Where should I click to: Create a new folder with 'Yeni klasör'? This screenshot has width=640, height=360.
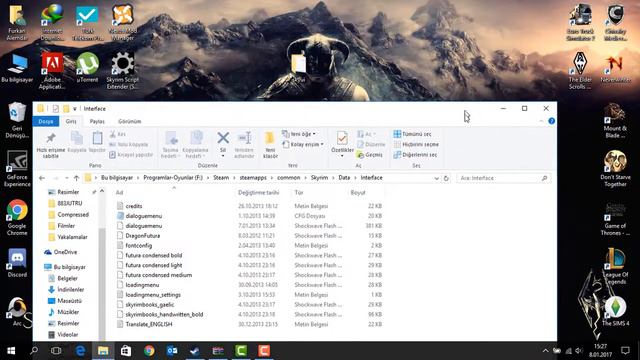pyautogui.click(x=270, y=145)
